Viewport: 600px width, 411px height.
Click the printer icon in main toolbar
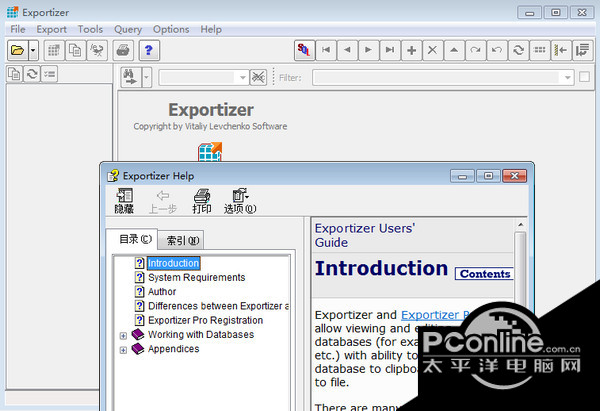click(x=123, y=50)
